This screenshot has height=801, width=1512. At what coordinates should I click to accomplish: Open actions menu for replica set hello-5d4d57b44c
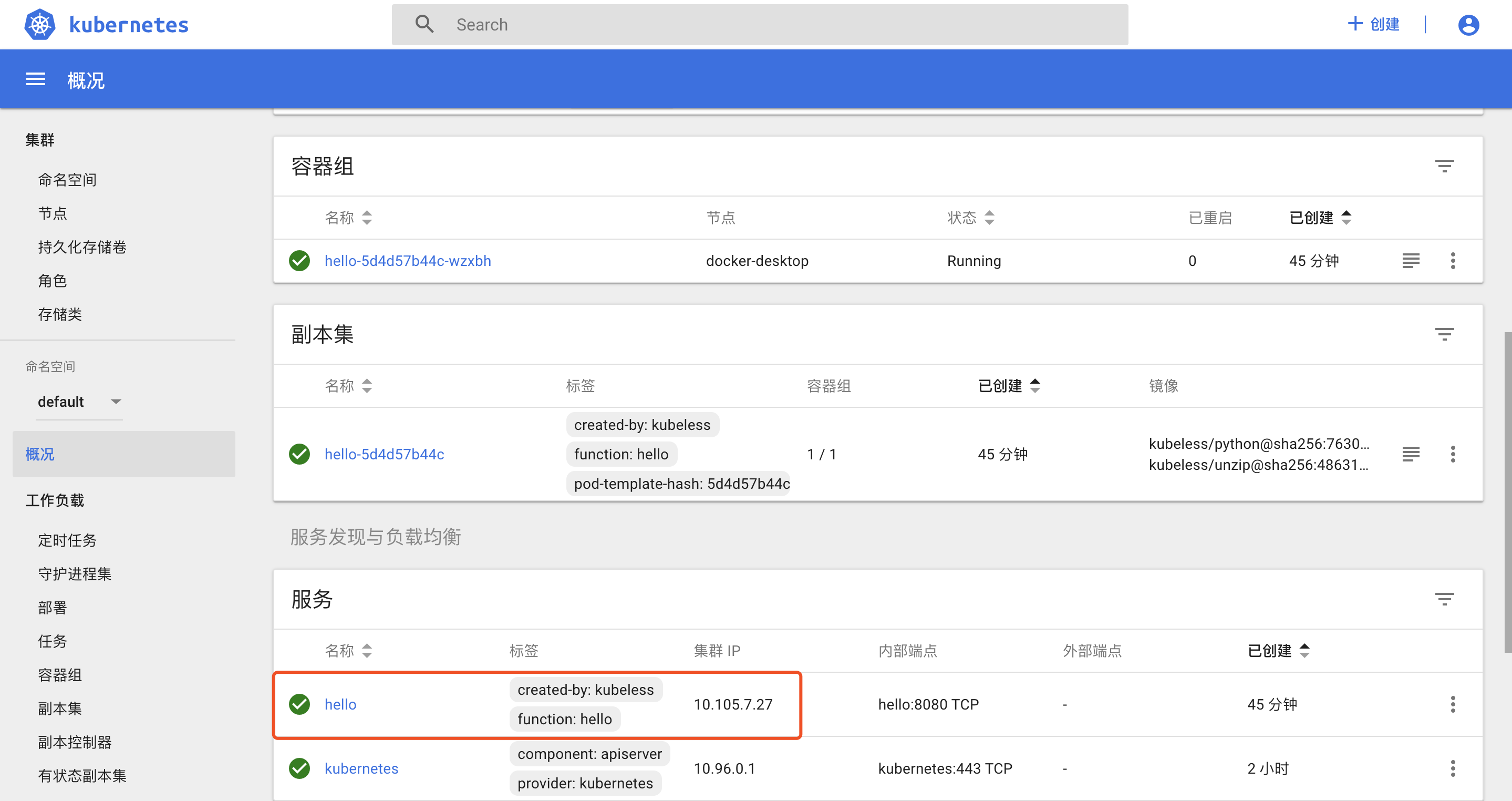(1453, 454)
